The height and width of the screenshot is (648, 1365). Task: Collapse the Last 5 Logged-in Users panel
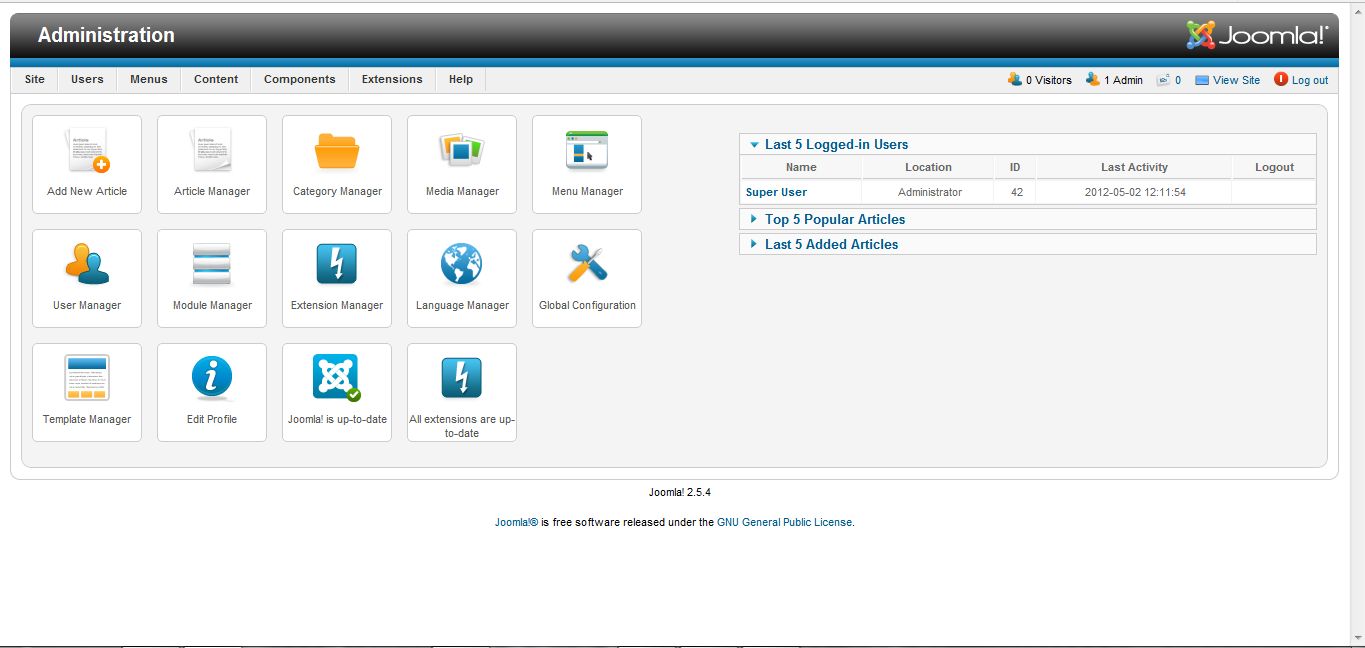1028,144
